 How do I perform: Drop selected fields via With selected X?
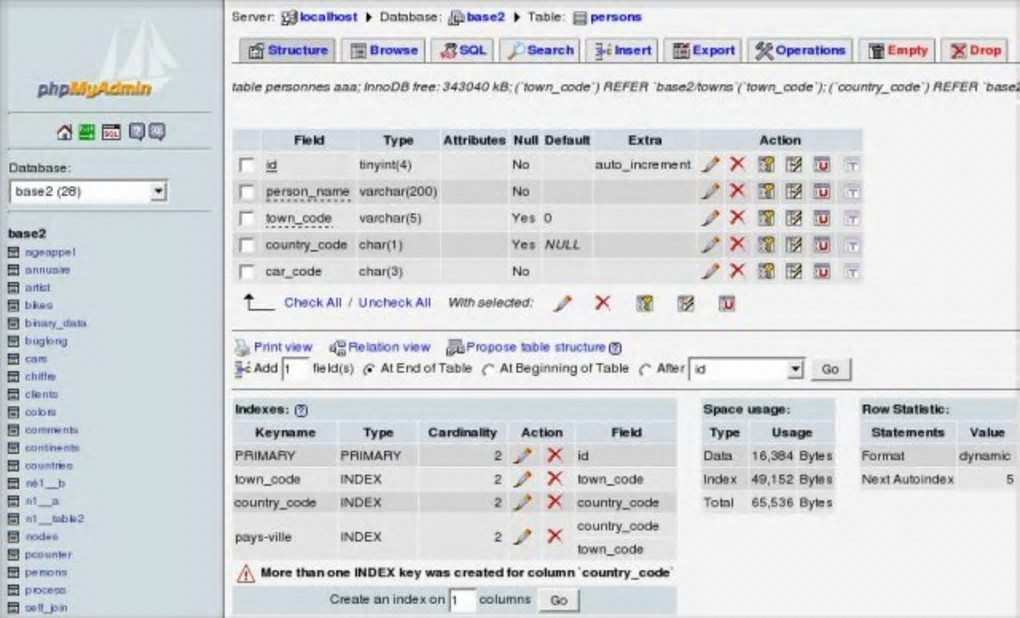pos(603,303)
